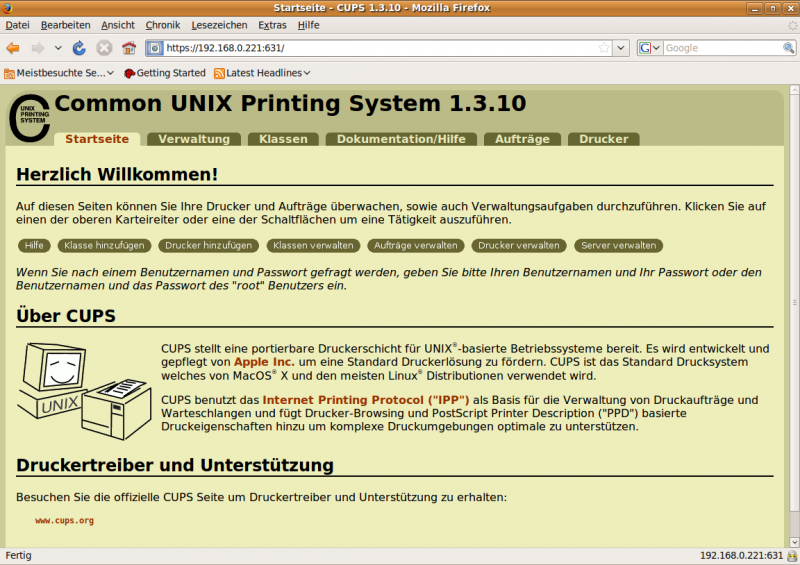Screen dimensions: 800x565
Task: Switch to the Drucker tab
Action: click(604, 139)
